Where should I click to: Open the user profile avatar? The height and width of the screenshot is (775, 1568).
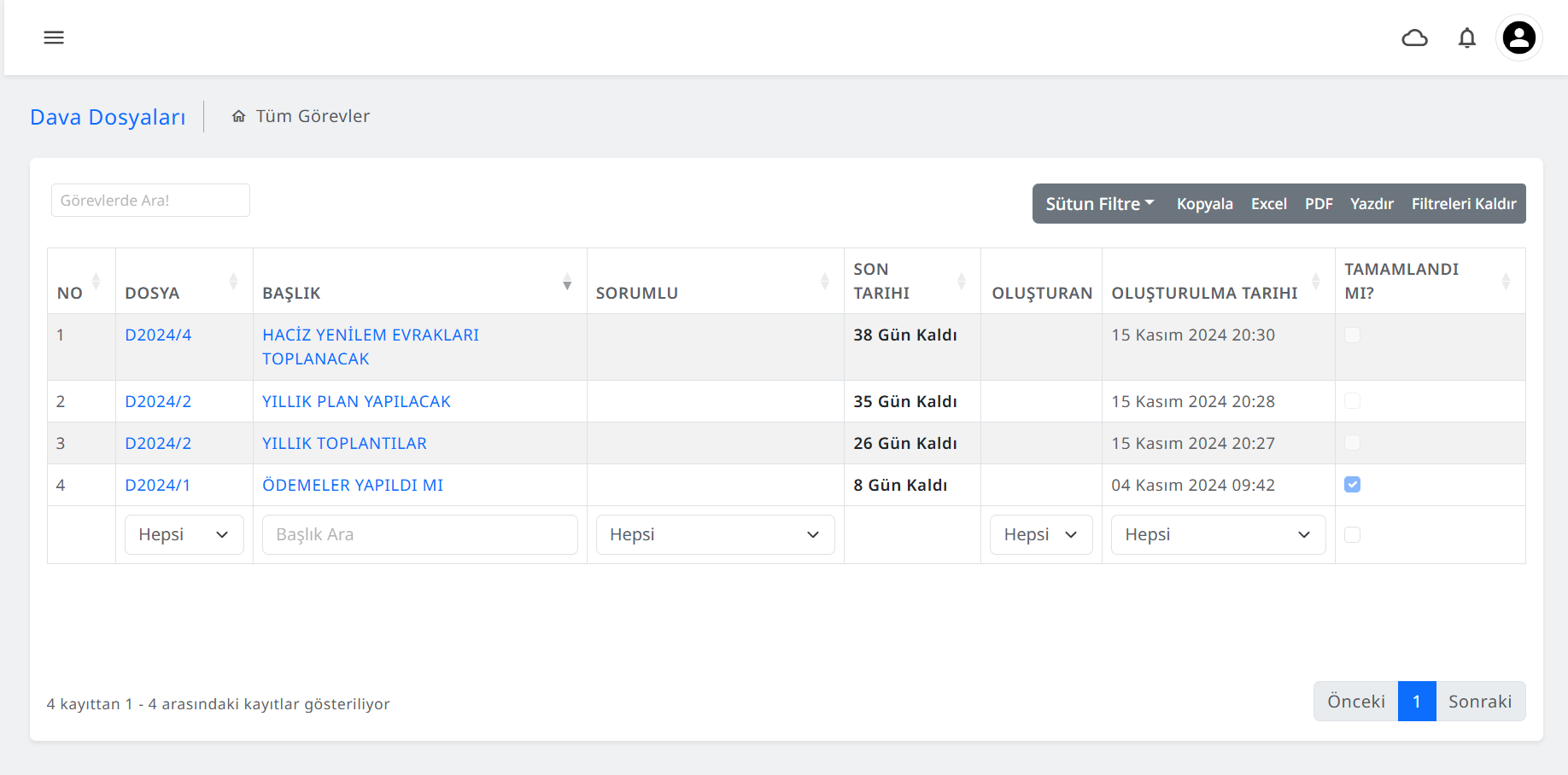coord(1518,38)
